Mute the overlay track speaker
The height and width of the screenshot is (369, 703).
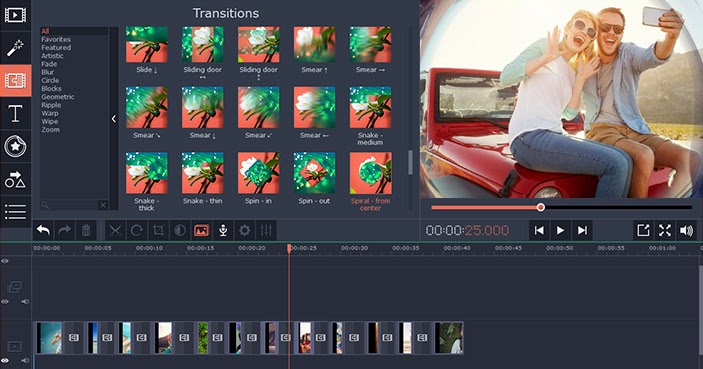click(x=25, y=302)
